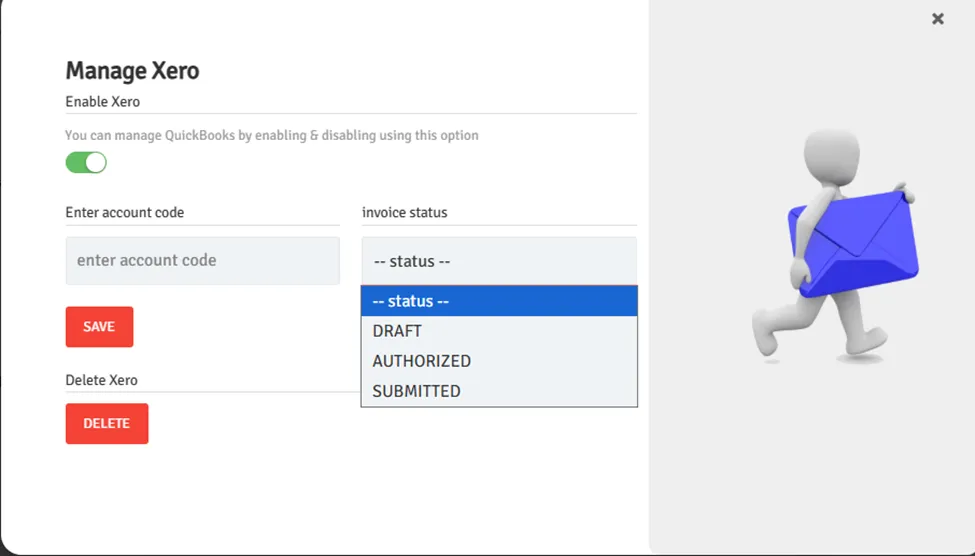Image resolution: width=975 pixels, height=556 pixels.
Task: Click the running figure's head
Action: (832, 155)
